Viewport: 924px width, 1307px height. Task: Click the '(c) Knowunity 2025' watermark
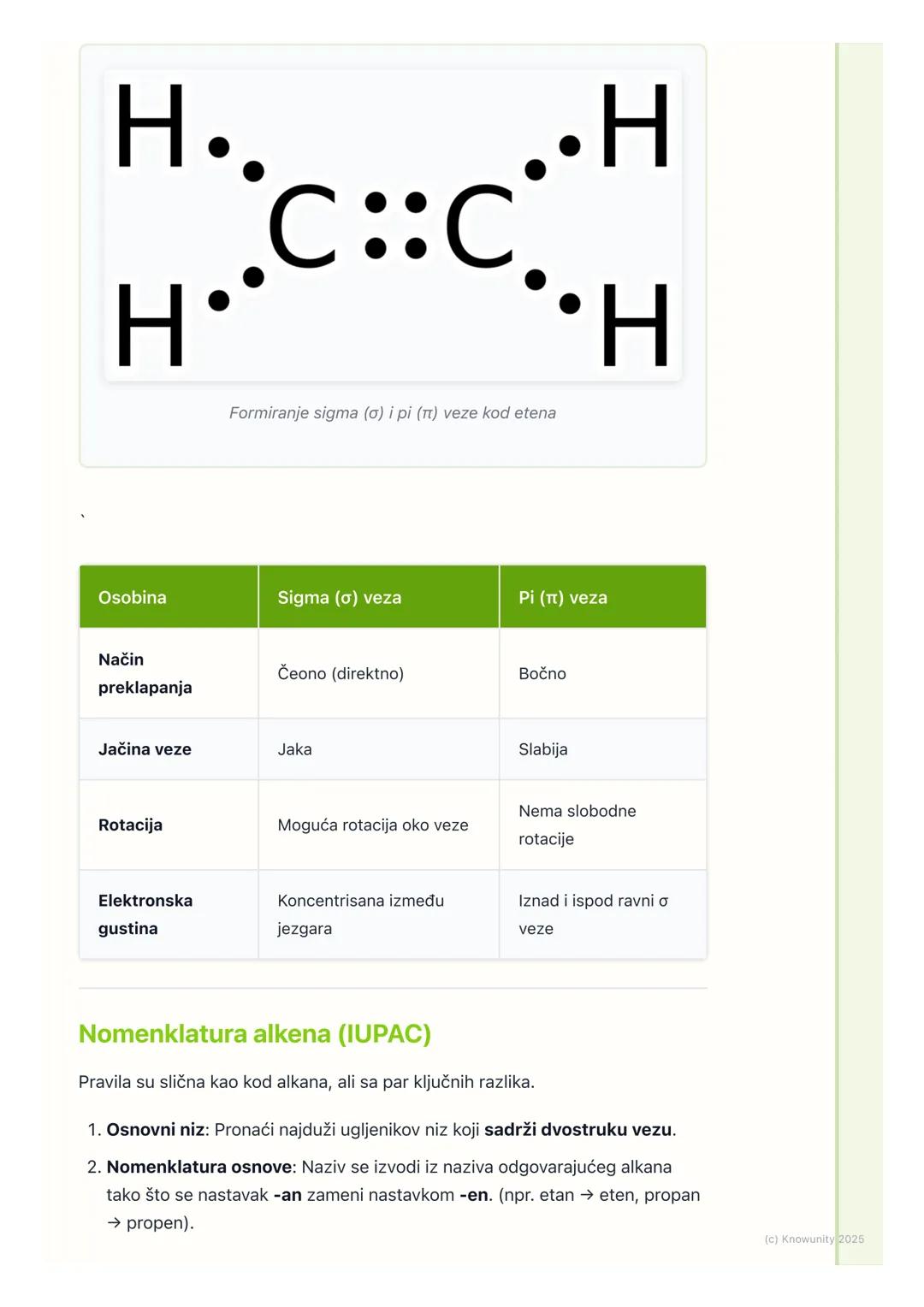(814, 1239)
